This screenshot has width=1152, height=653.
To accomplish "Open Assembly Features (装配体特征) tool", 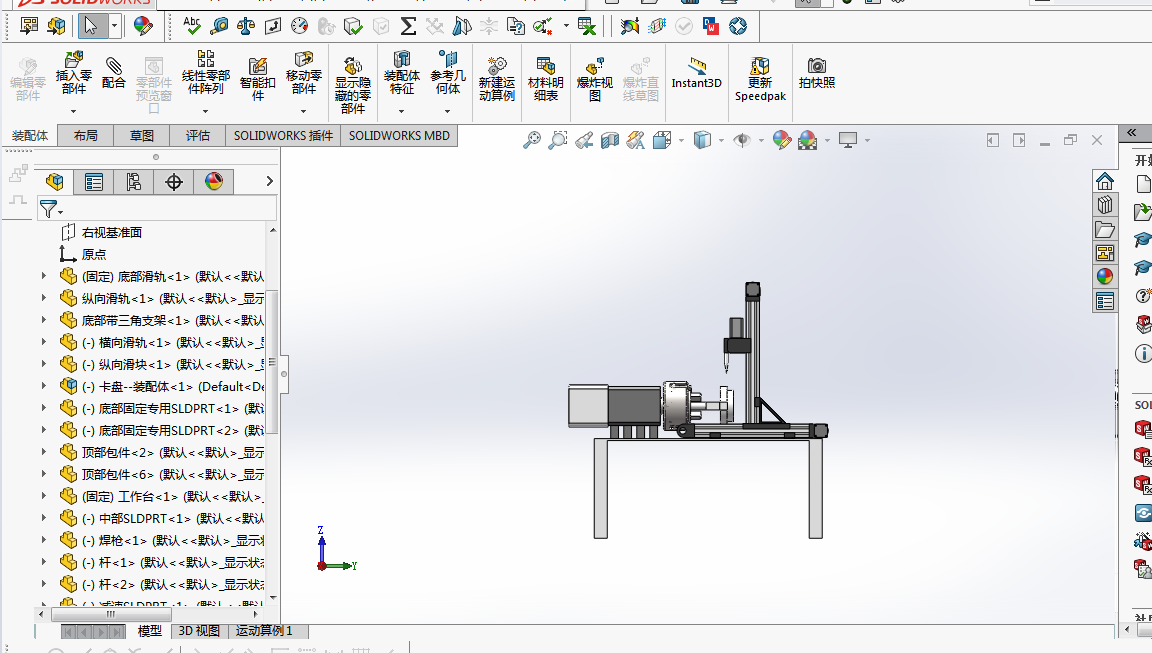I will pos(402,73).
